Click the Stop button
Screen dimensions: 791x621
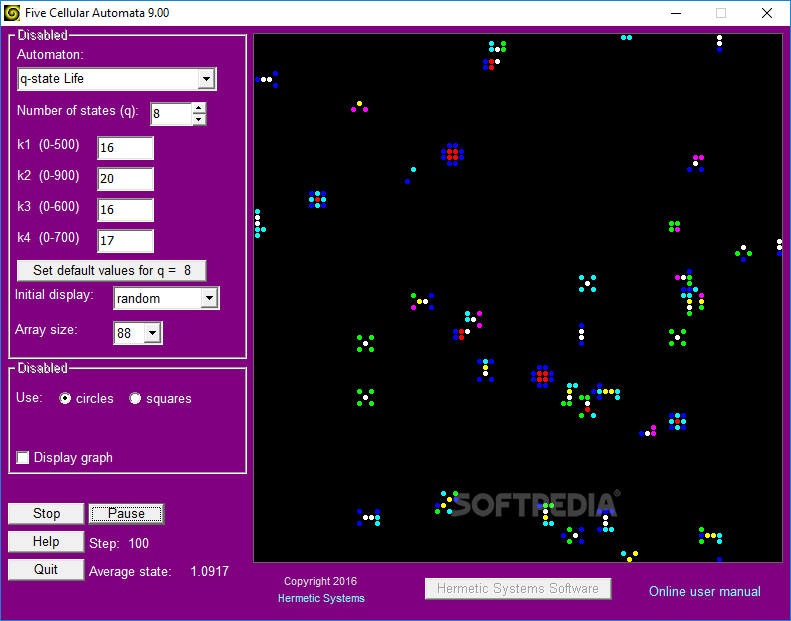46,514
